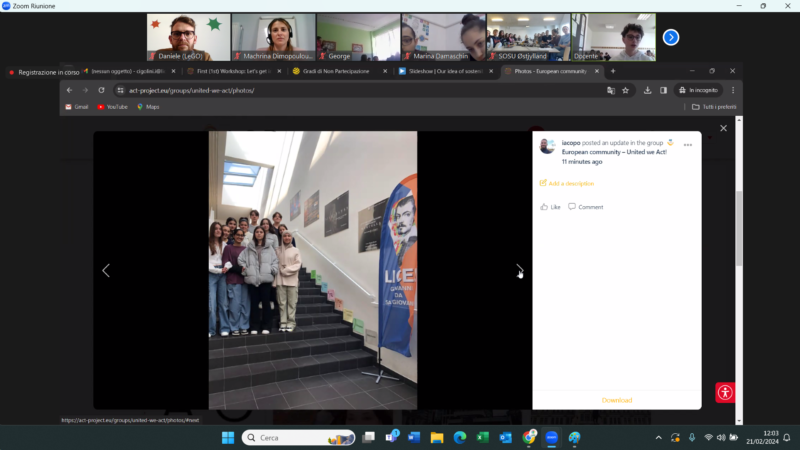
Task: Open the three-dot options menu of the post
Action: click(x=687, y=145)
